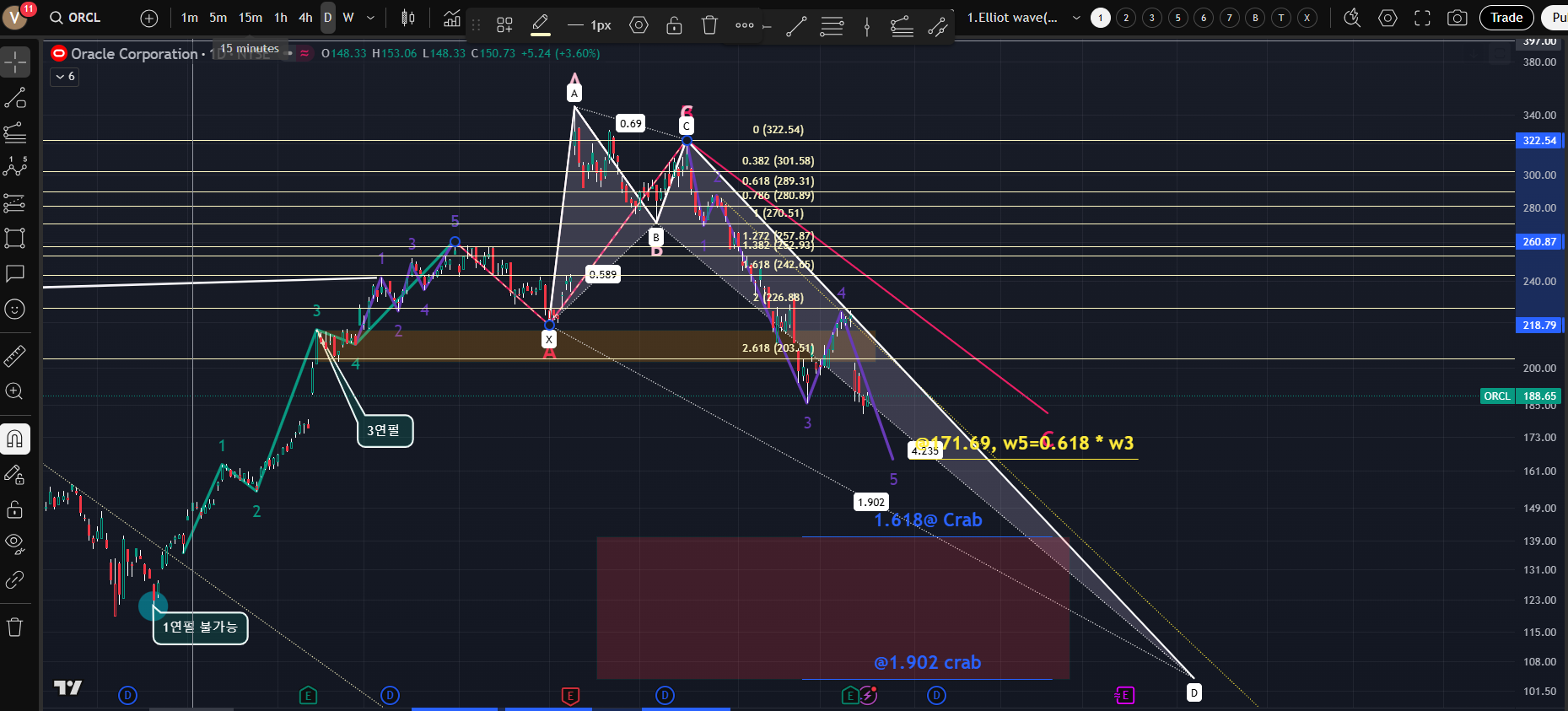This screenshot has height=711, width=1568.
Task: Open the ruler measure tool
Action: (15, 357)
